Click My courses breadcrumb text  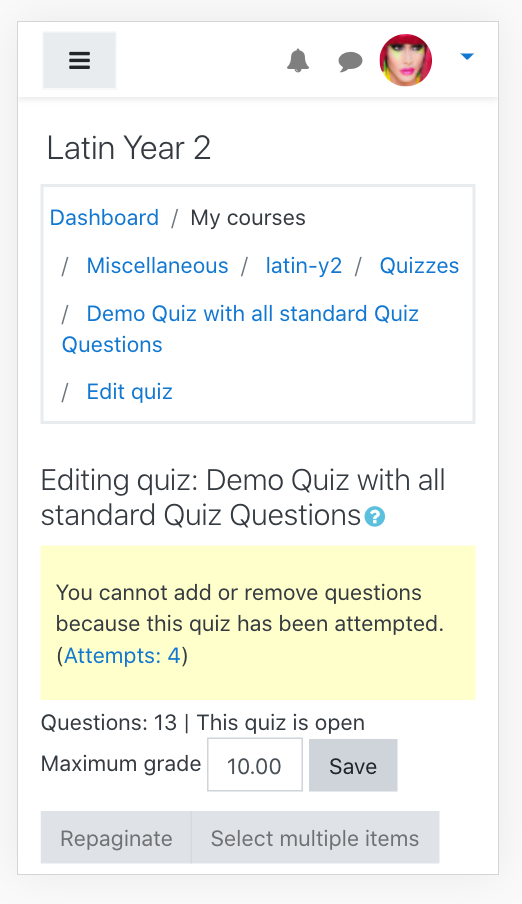click(248, 218)
